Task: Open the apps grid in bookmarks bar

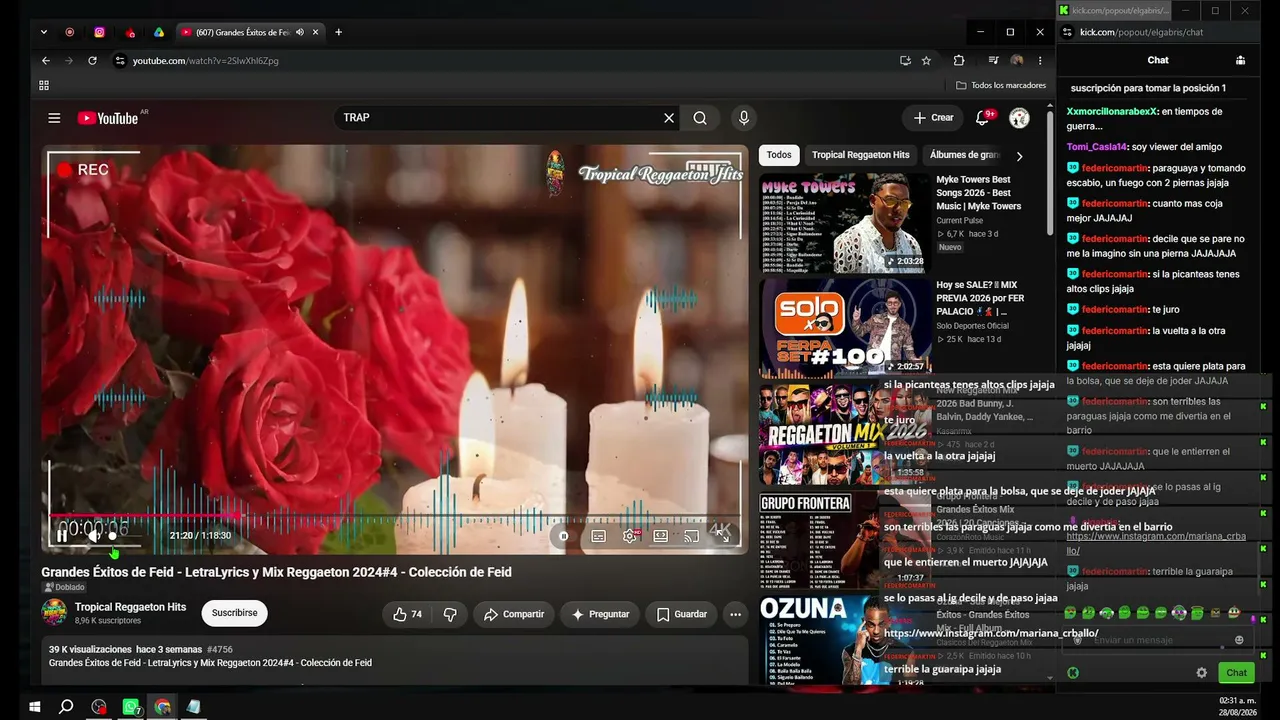Action: tap(45, 85)
